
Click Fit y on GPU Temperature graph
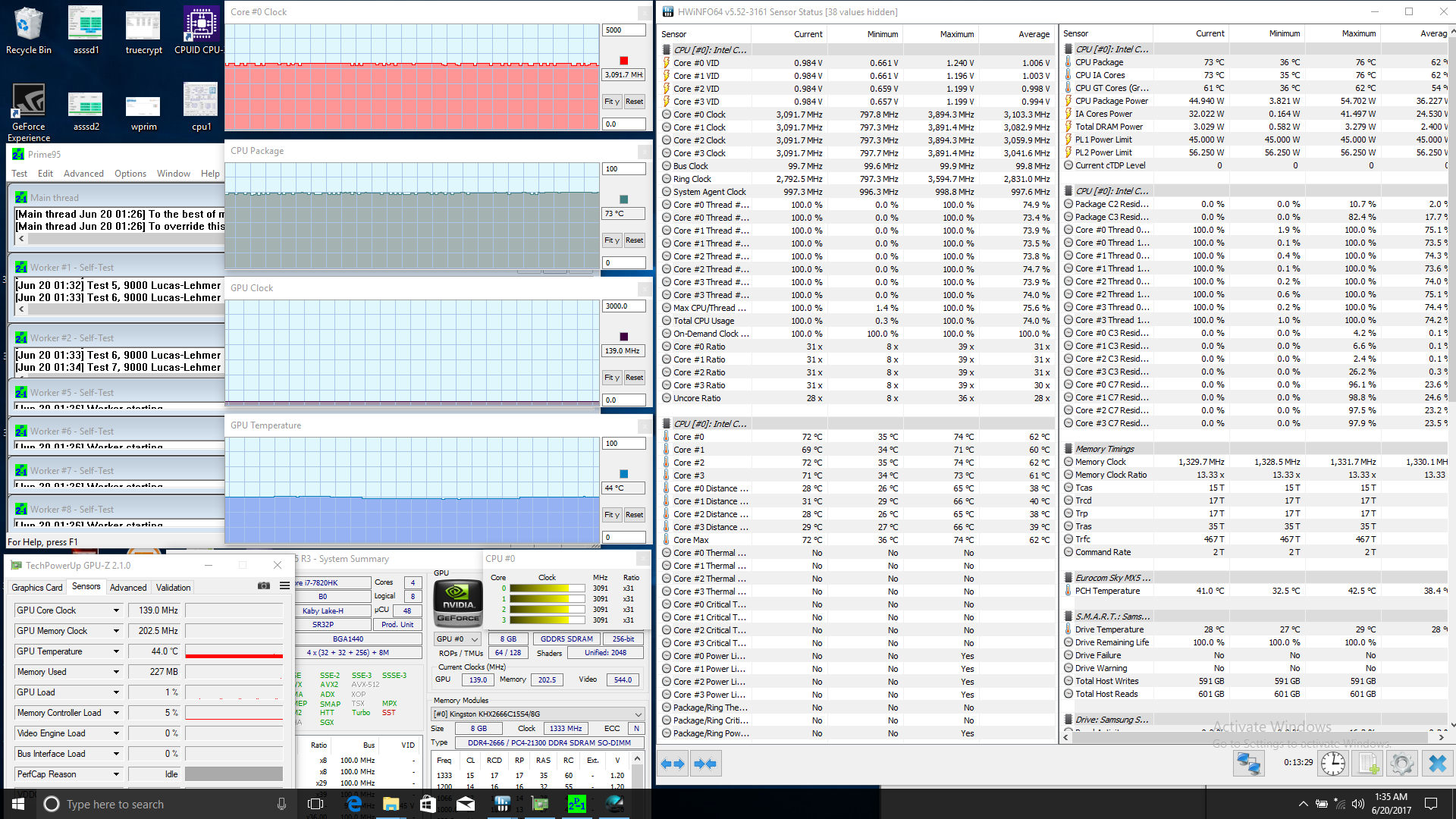click(x=612, y=515)
